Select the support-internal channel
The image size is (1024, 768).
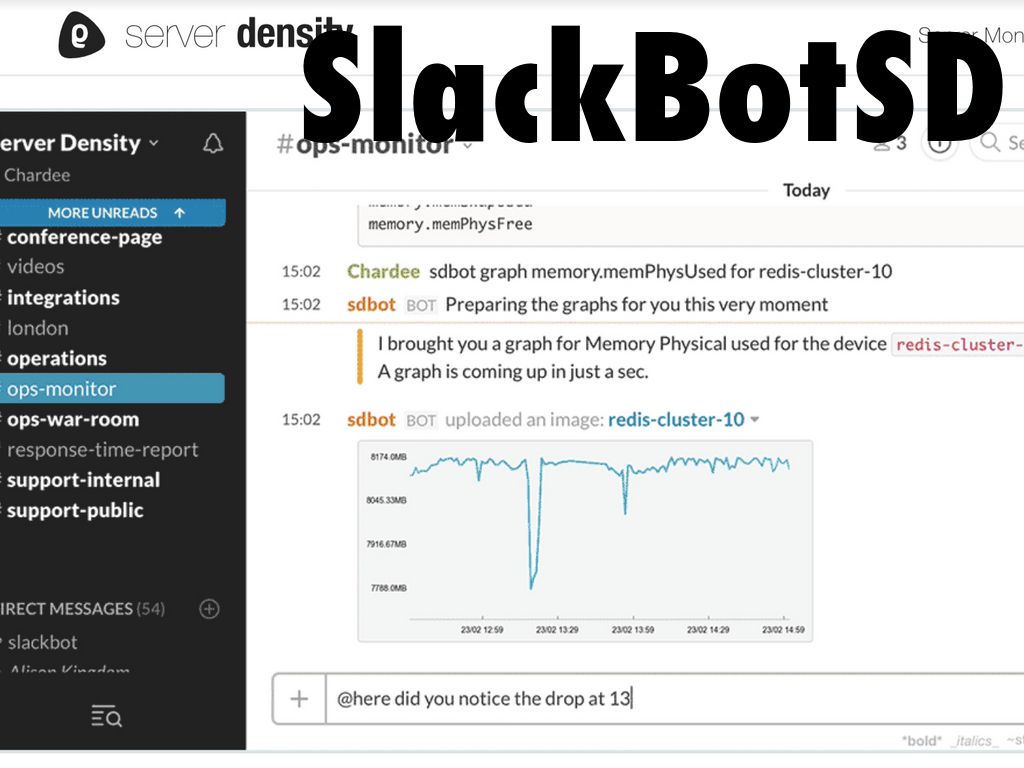pyautogui.click(x=83, y=480)
